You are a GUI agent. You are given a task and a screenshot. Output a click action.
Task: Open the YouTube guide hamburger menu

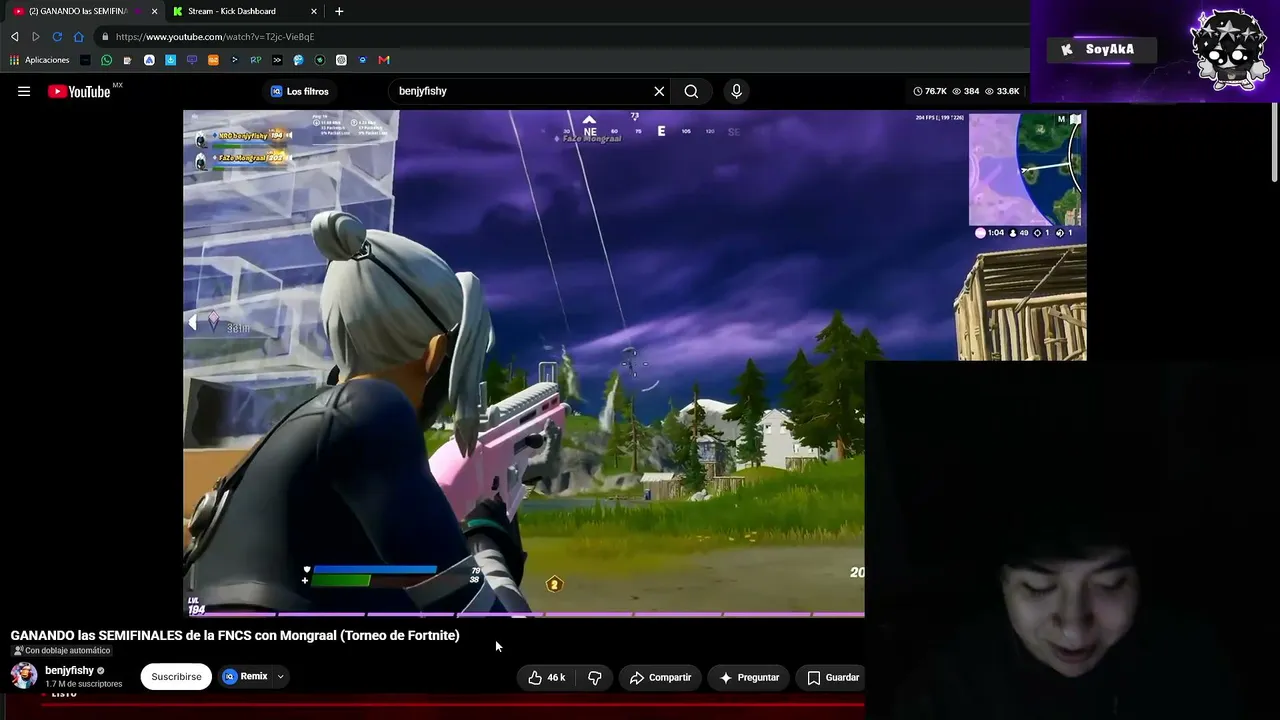24,91
